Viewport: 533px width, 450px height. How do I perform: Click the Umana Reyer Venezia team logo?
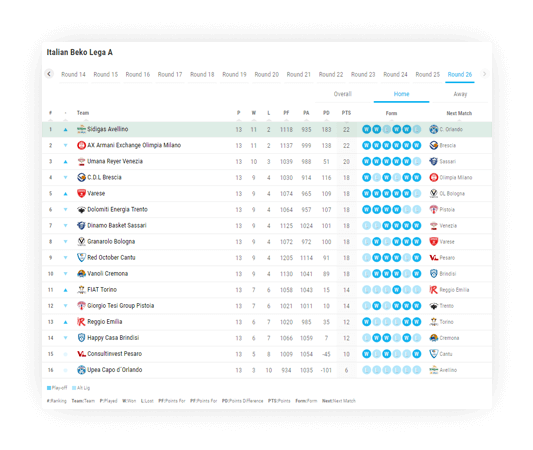pyautogui.click(x=81, y=161)
